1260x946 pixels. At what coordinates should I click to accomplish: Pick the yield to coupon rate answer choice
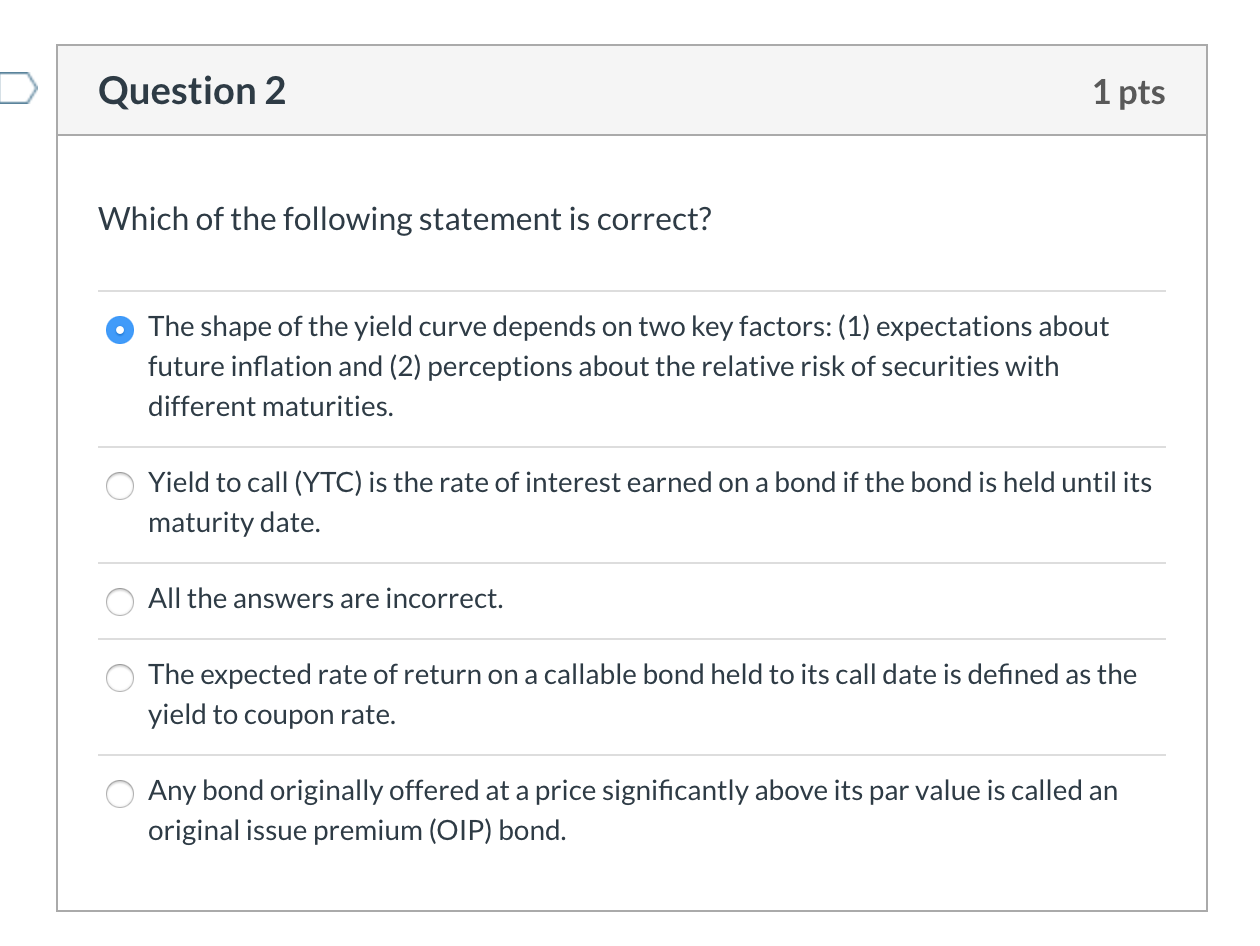click(x=119, y=678)
